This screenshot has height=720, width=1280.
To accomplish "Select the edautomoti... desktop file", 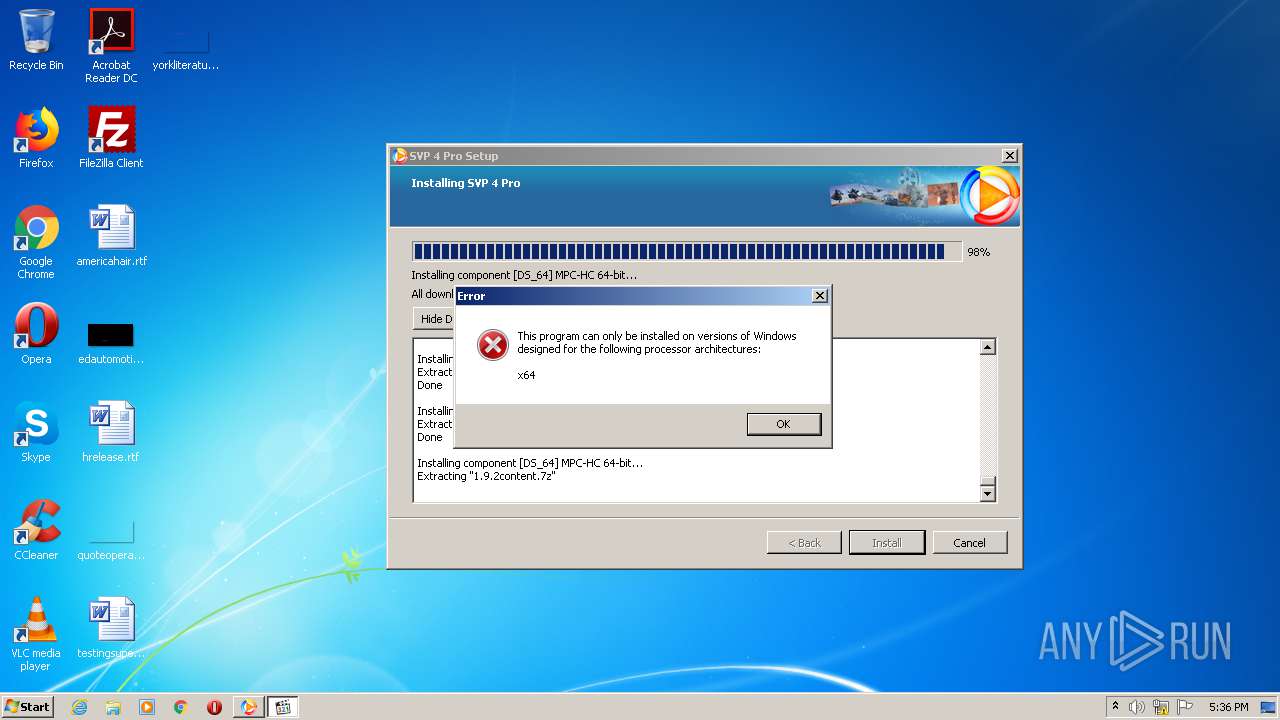I will coord(111,343).
